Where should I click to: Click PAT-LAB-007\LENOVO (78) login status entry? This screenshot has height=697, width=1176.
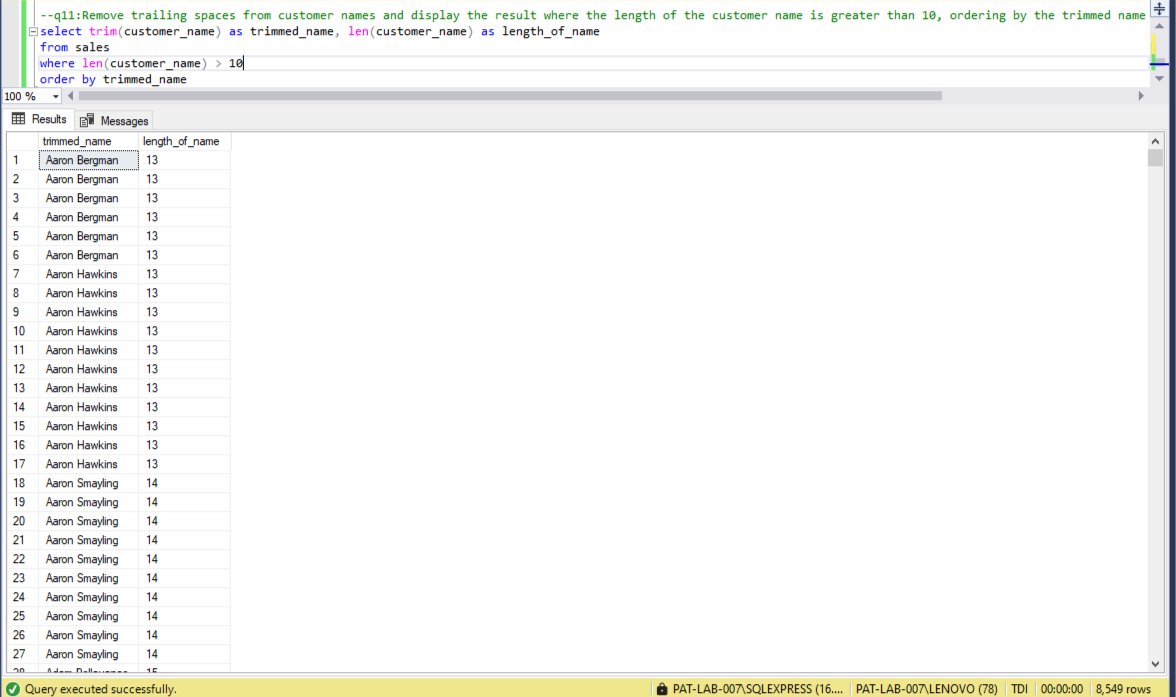926,689
